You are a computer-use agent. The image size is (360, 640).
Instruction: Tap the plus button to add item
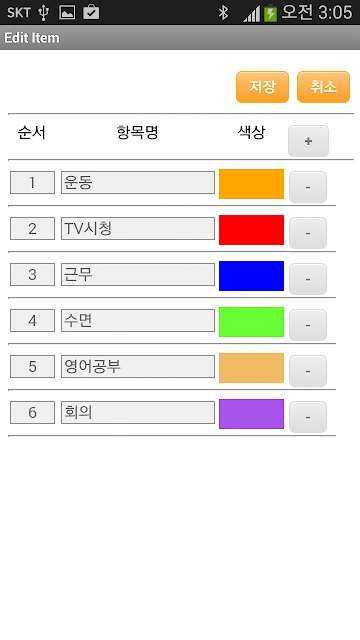coord(308,141)
